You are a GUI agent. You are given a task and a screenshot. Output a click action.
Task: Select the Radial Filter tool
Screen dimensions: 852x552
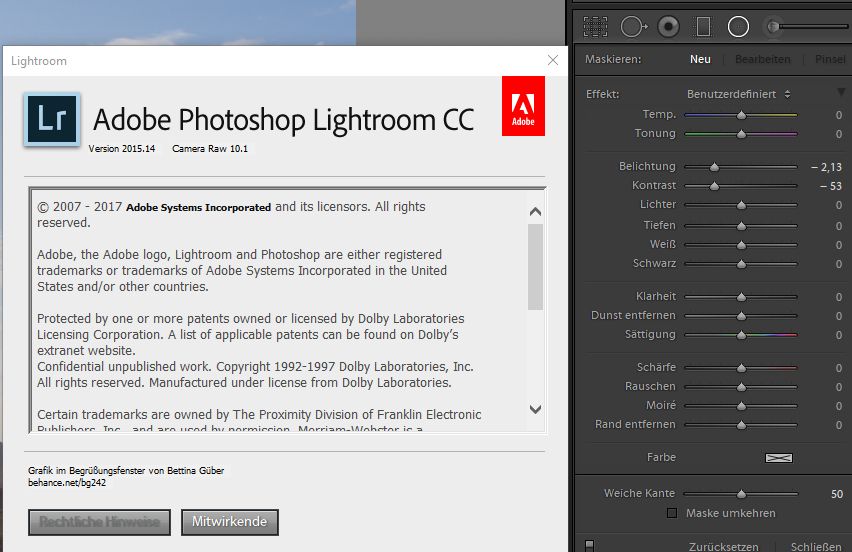pyautogui.click(x=738, y=27)
